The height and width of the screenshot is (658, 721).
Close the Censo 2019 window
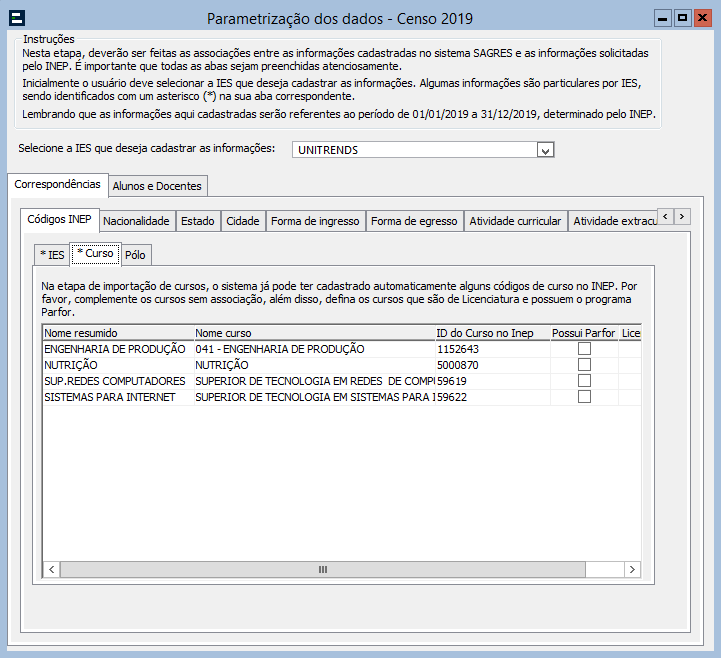[x=703, y=17]
